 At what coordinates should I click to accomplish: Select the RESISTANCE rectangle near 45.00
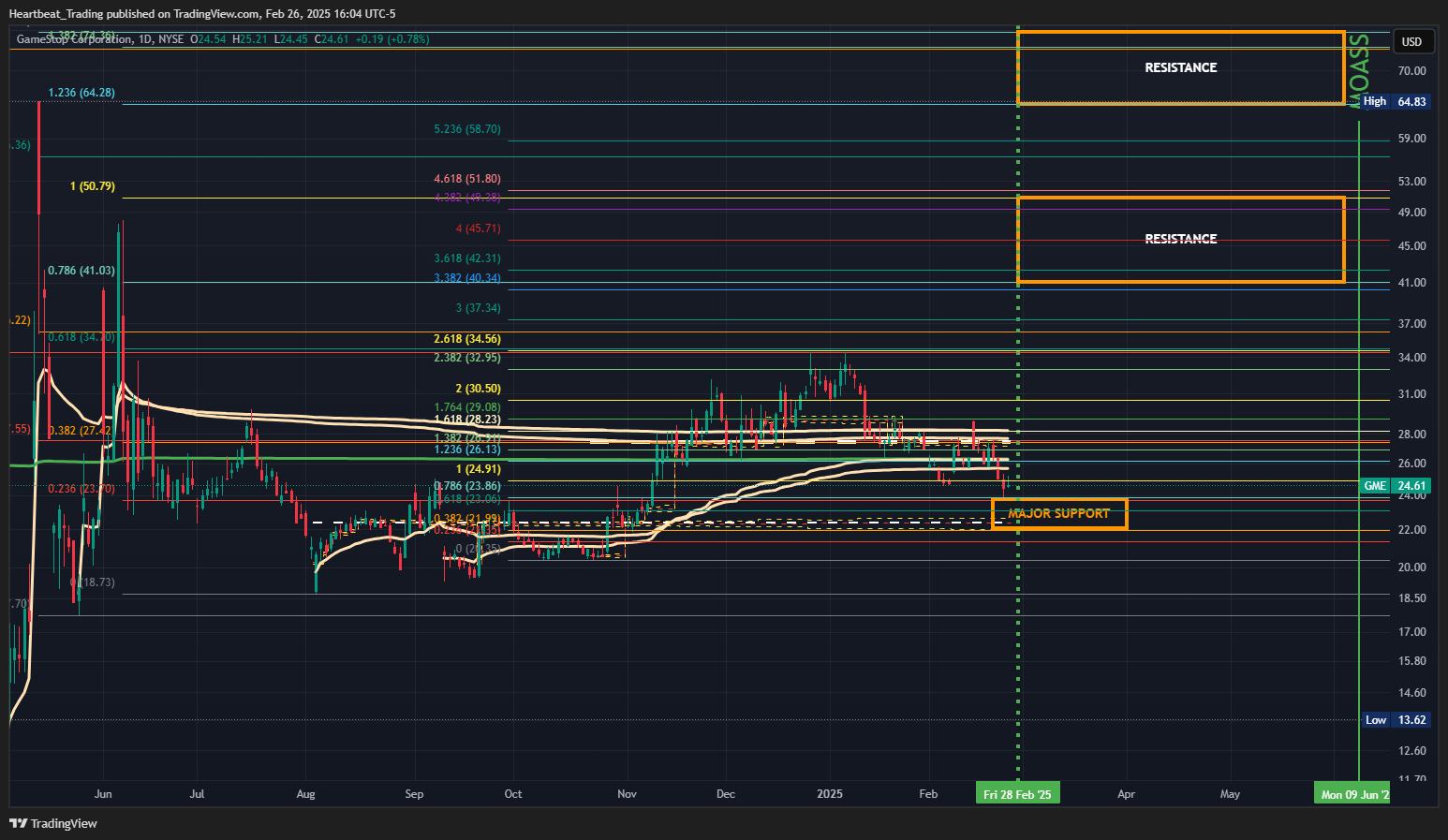point(1180,239)
